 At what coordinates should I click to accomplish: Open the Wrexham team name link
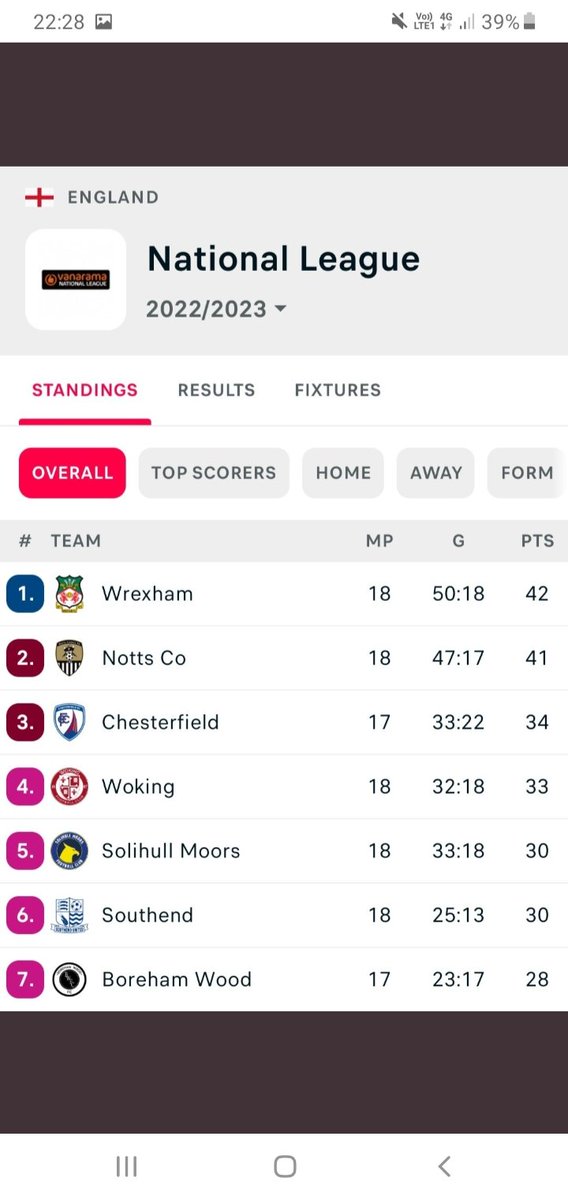coord(147,594)
